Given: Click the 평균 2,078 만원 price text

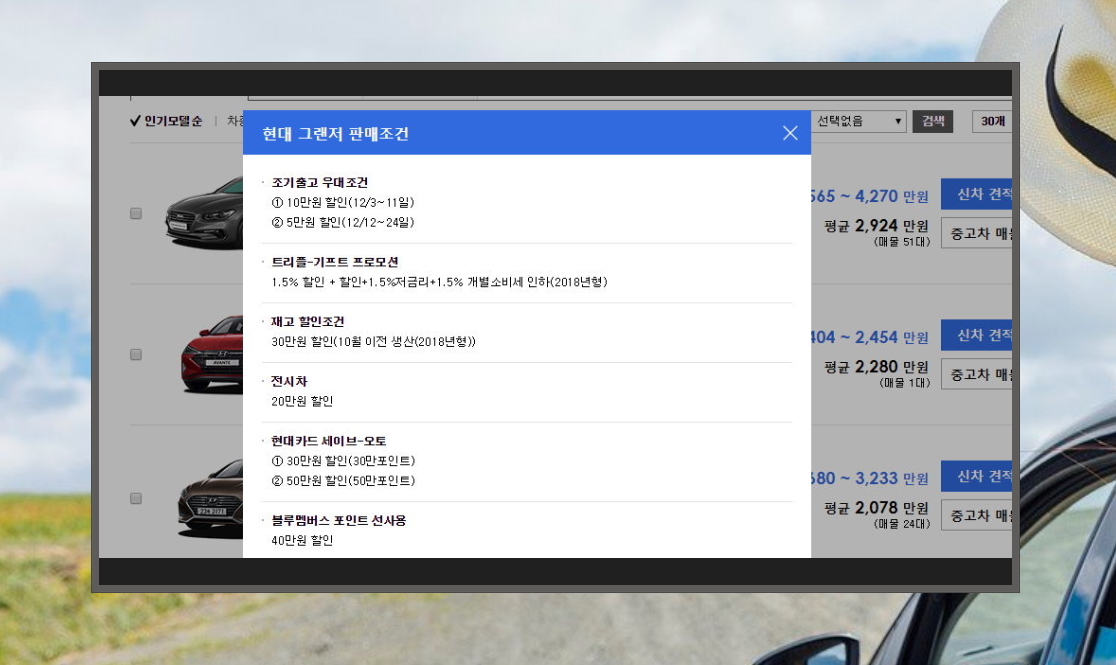Looking at the screenshot, I should [876, 508].
